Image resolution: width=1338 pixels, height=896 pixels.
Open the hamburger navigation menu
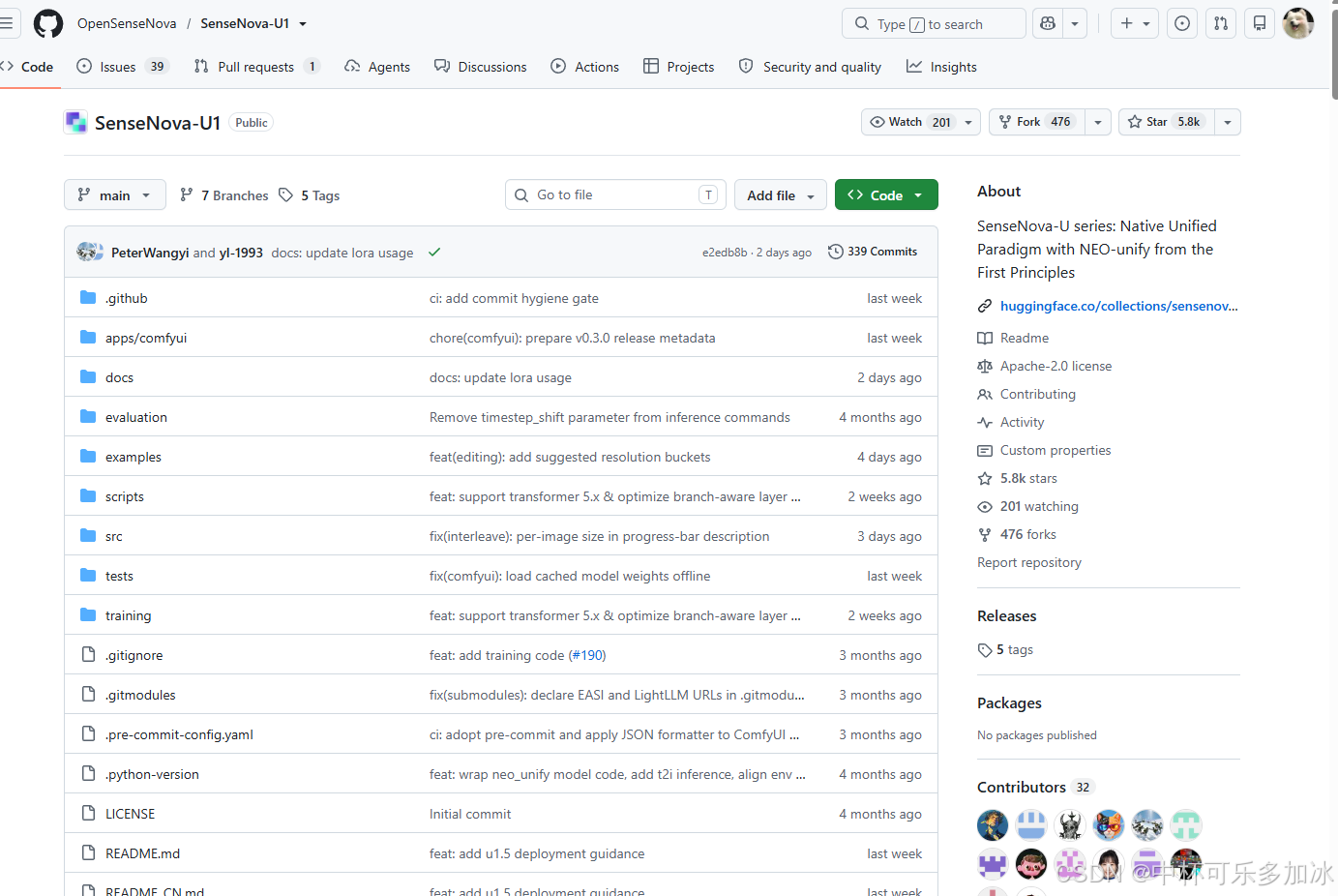pos(6,23)
